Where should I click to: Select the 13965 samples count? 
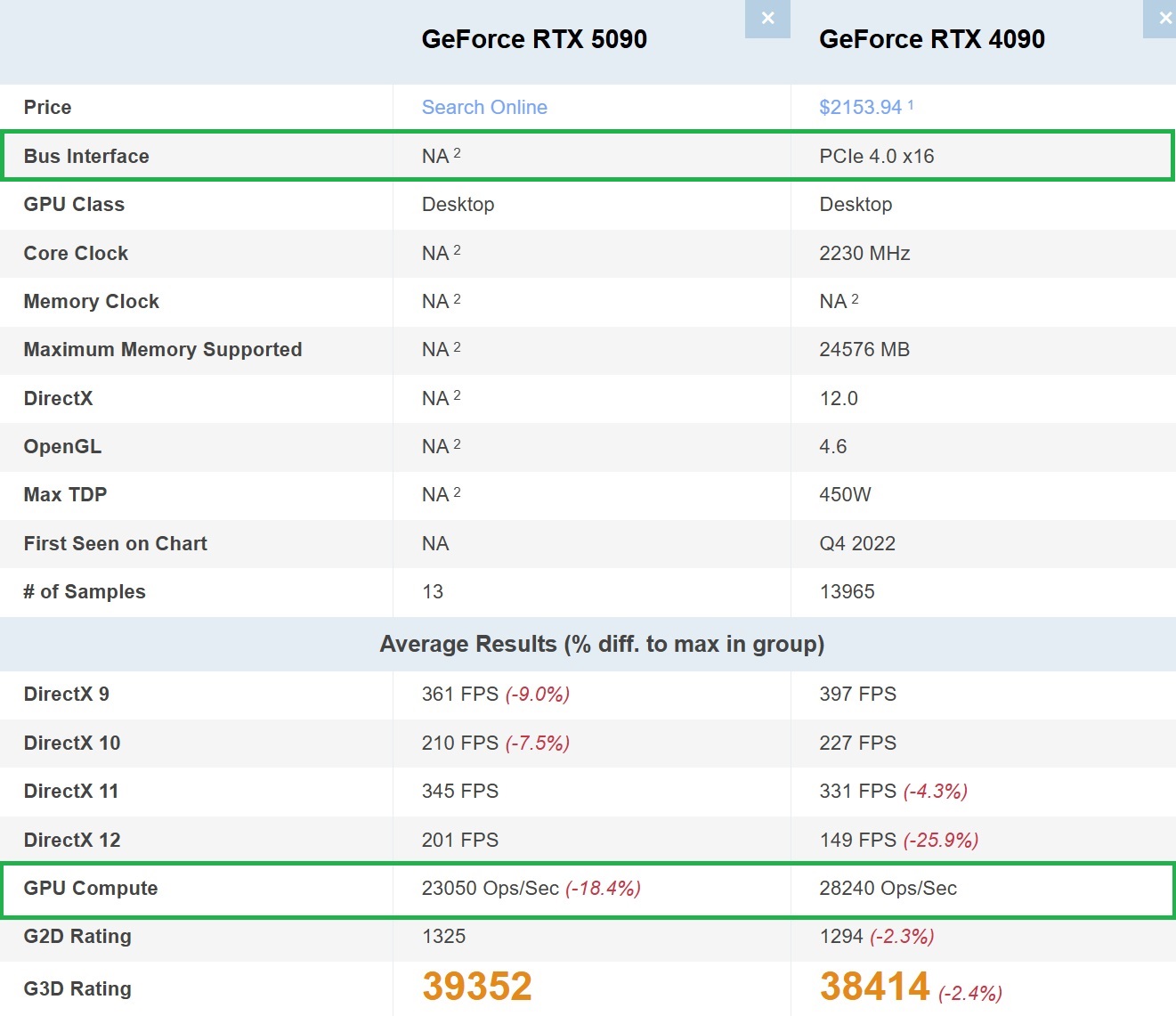point(847,591)
